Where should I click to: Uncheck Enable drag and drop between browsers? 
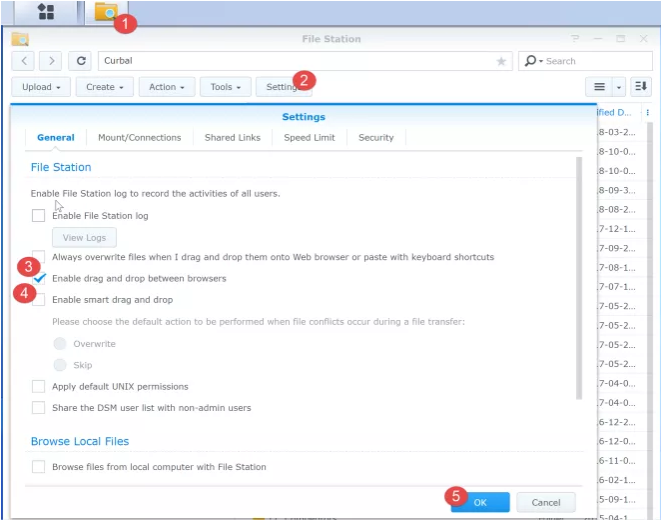[38, 278]
